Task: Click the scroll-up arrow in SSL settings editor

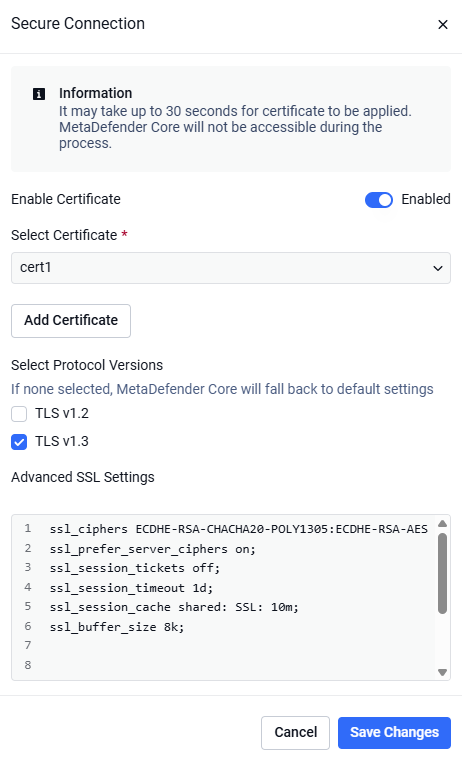Action: pos(442,524)
